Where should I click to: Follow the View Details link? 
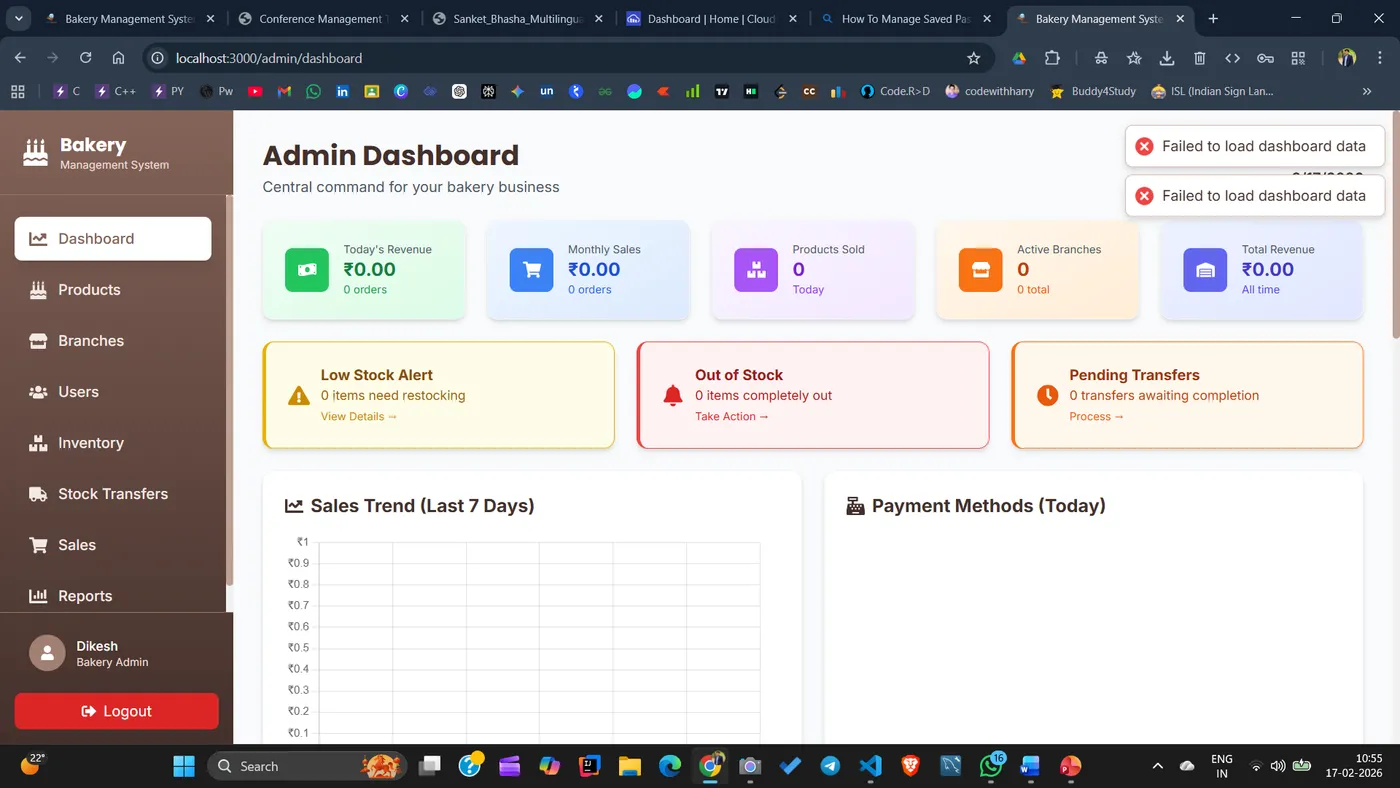coord(359,416)
